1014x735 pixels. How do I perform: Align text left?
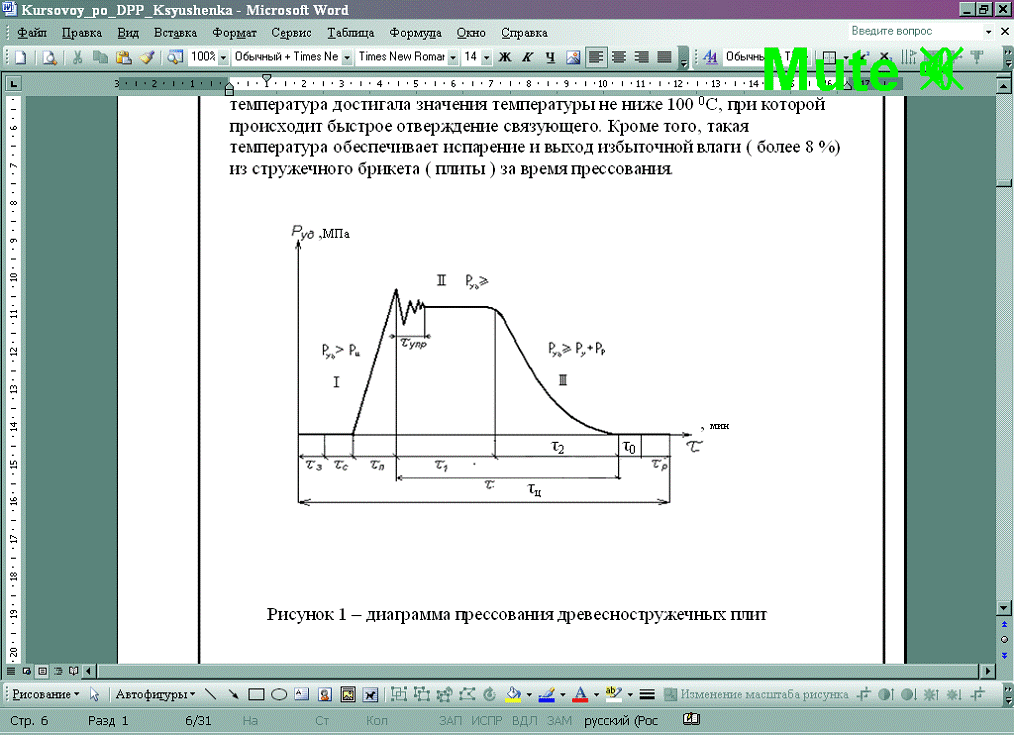pyautogui.click(x=596, y=57)
